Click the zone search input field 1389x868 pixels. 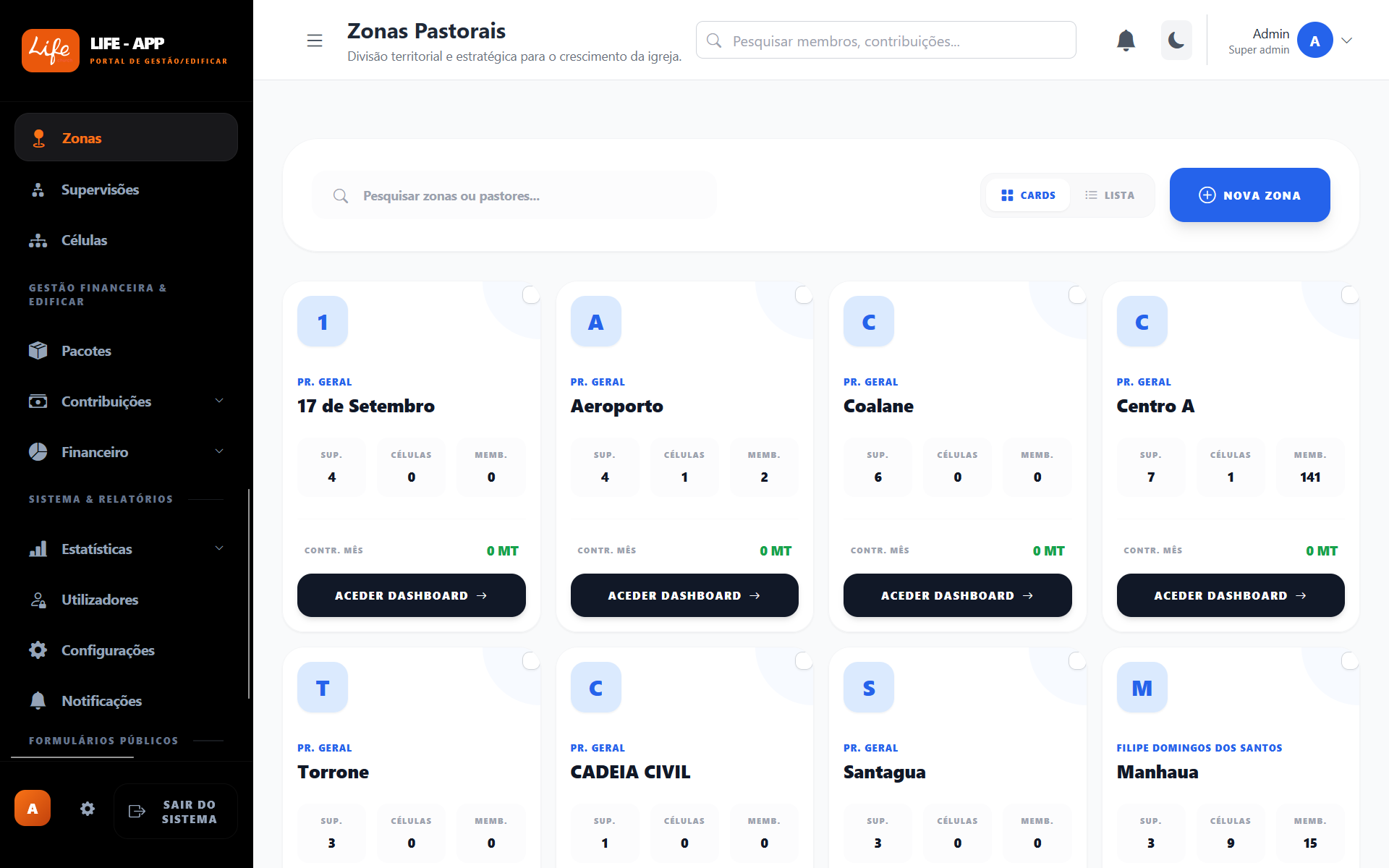pyautogui.click(x=514, y=195)
